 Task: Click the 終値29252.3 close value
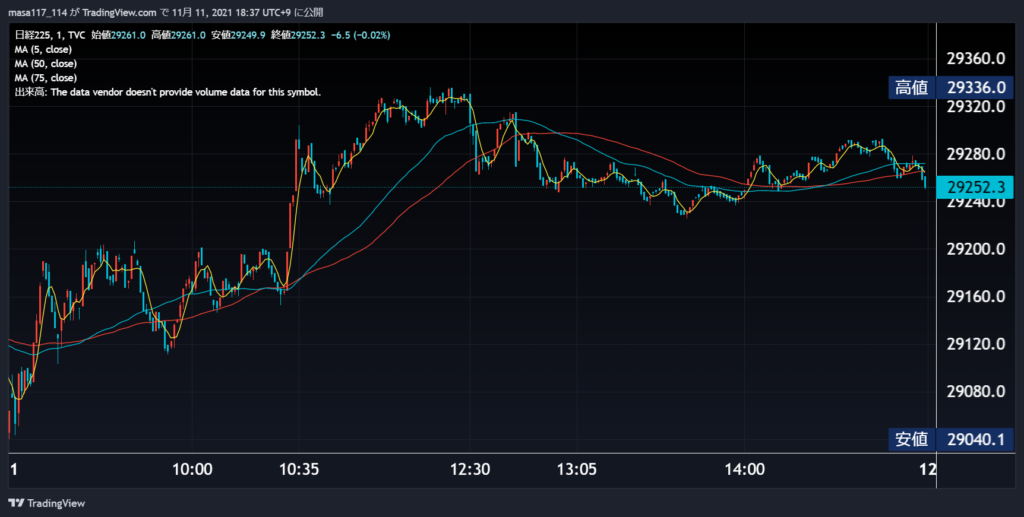tap(298, 35)
